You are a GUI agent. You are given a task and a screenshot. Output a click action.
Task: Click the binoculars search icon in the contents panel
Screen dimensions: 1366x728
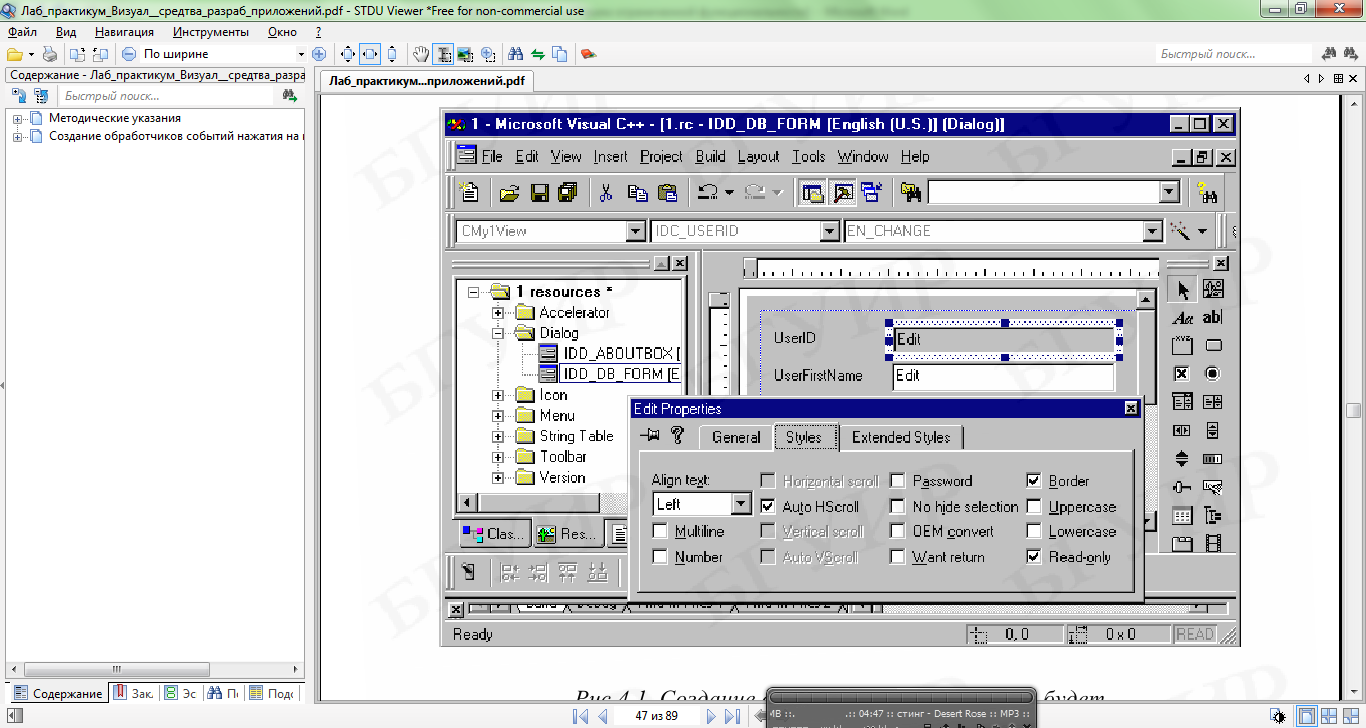click(289, 96)
